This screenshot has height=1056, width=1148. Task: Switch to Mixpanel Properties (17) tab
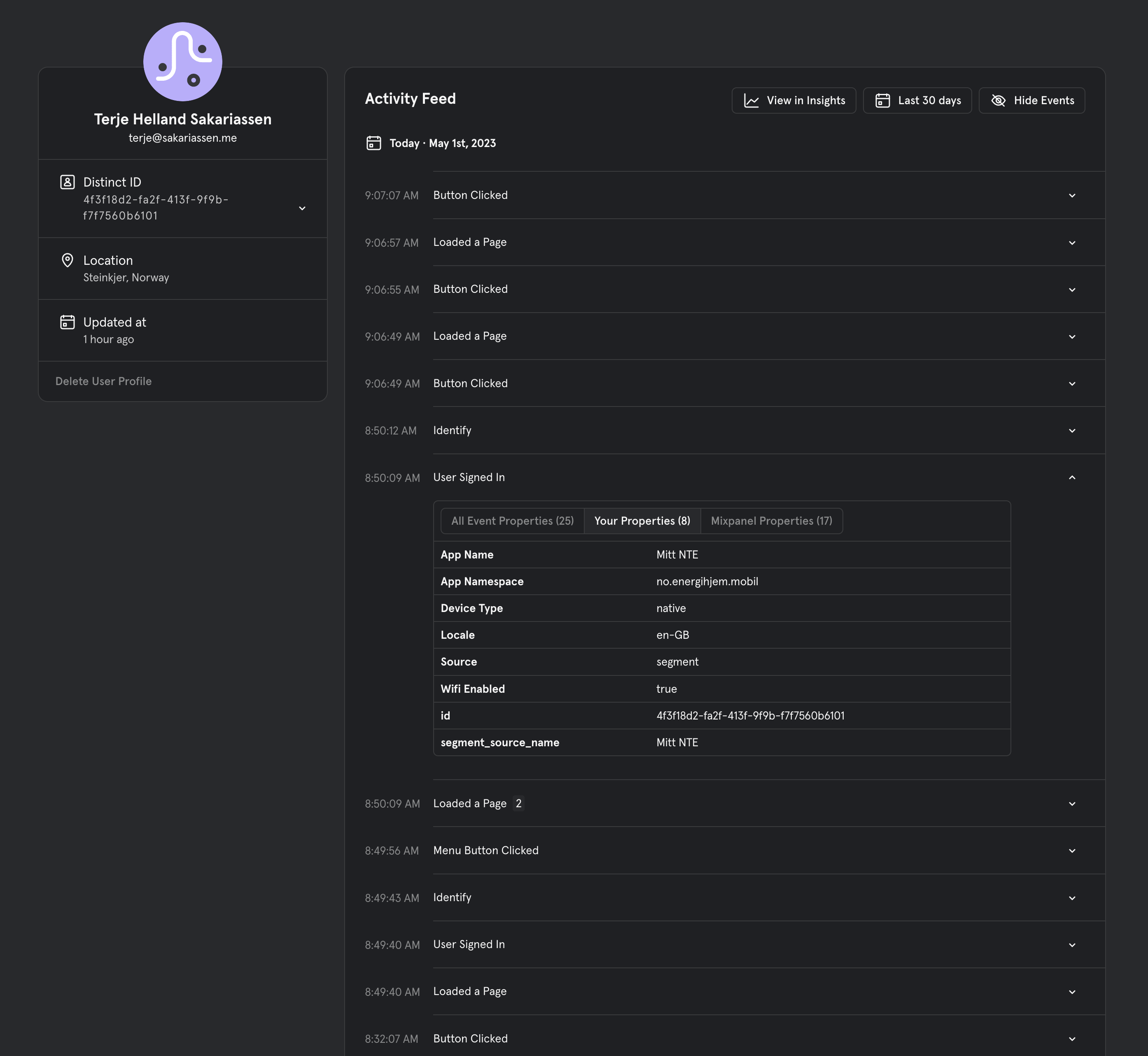click(x=771, y=521)
